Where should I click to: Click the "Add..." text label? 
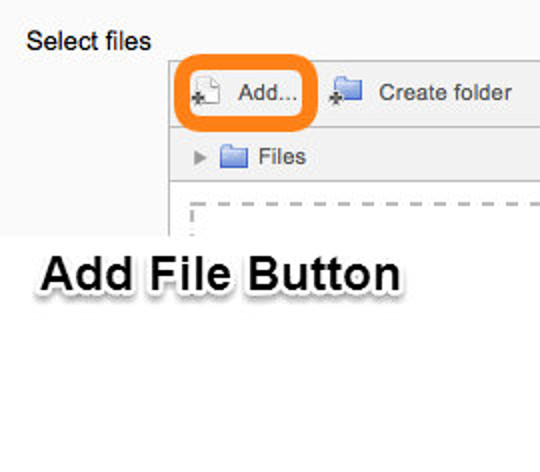click(268, 92)
